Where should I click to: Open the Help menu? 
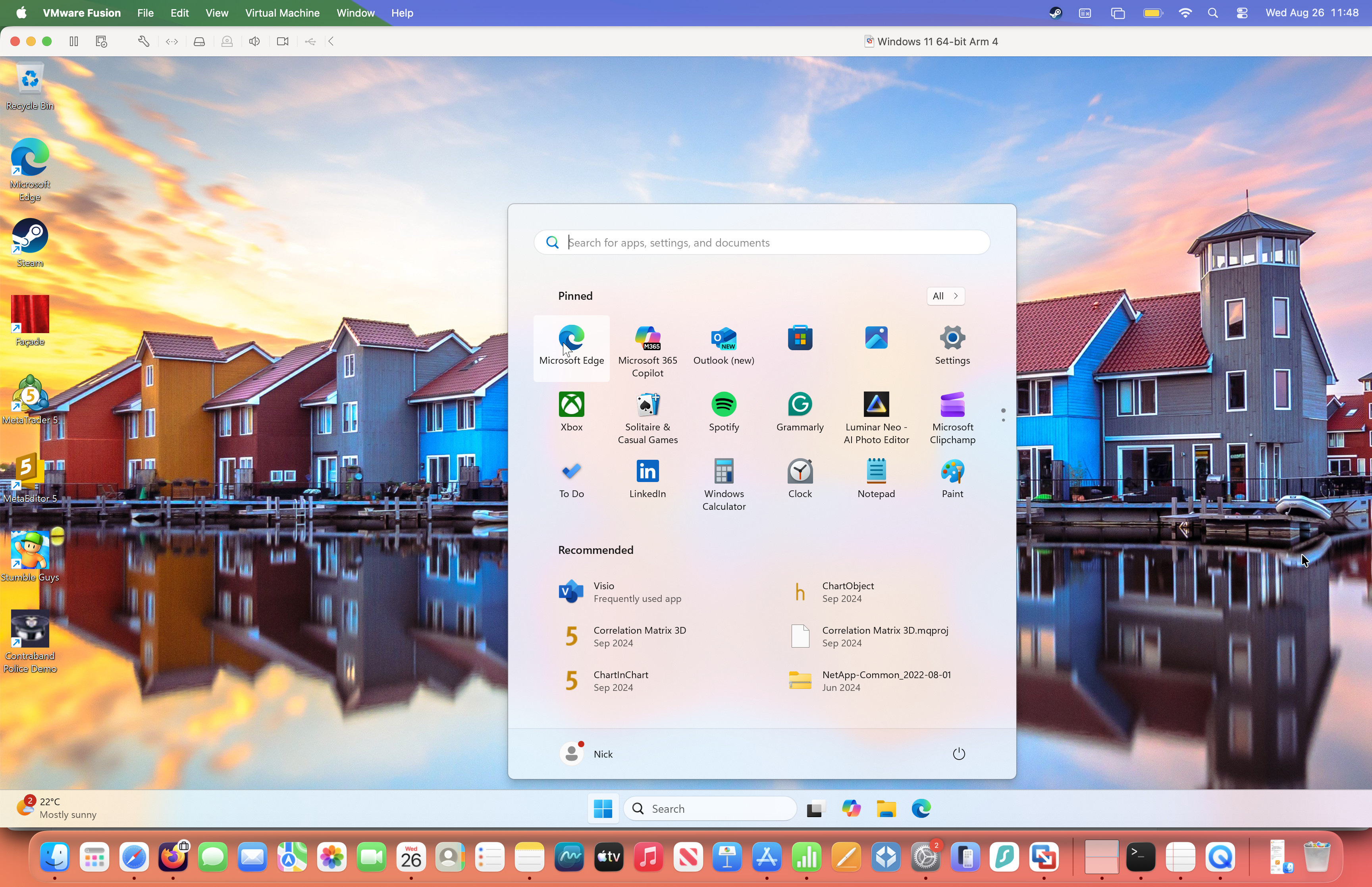tap(402, 13)
